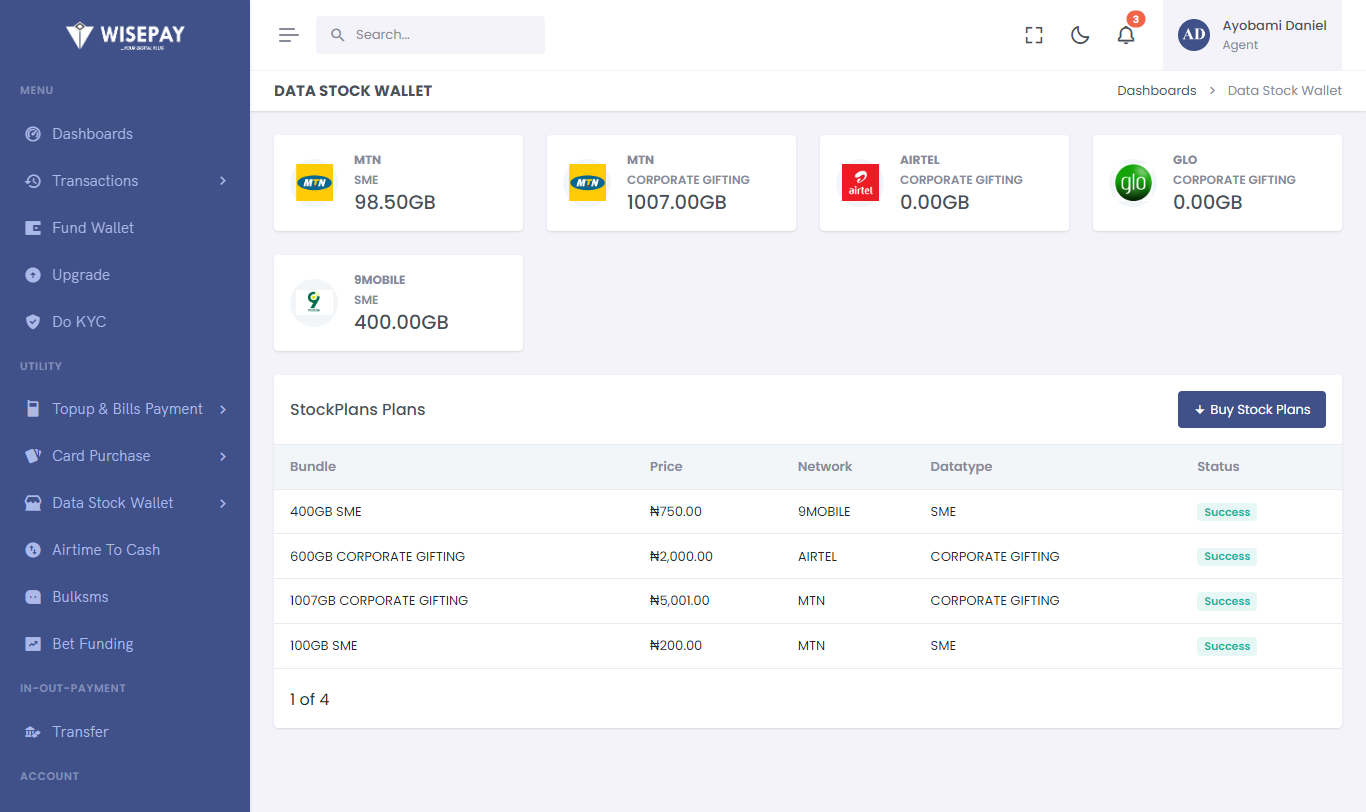This screenshot has width=1366, height=812.
Task: Enter fullscreen mode using the top bar icon
Action: 1034,35
